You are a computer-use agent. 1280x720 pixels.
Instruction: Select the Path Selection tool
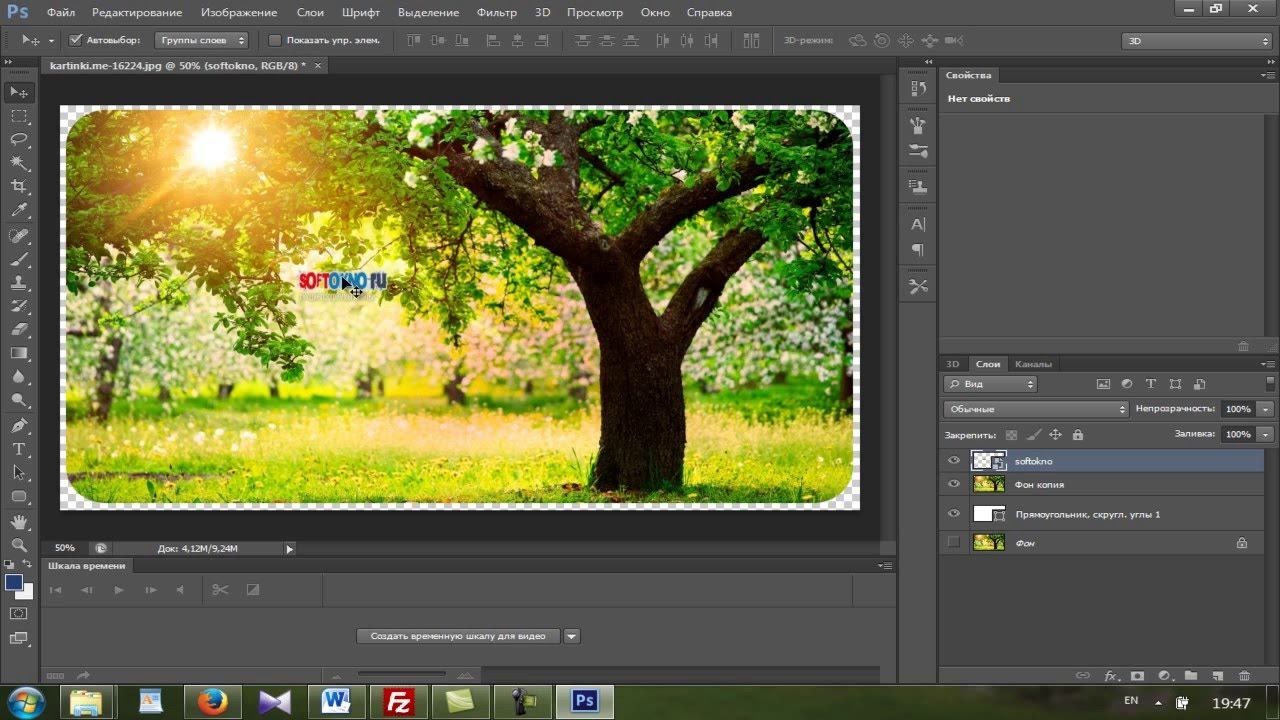tap(19, 473)
